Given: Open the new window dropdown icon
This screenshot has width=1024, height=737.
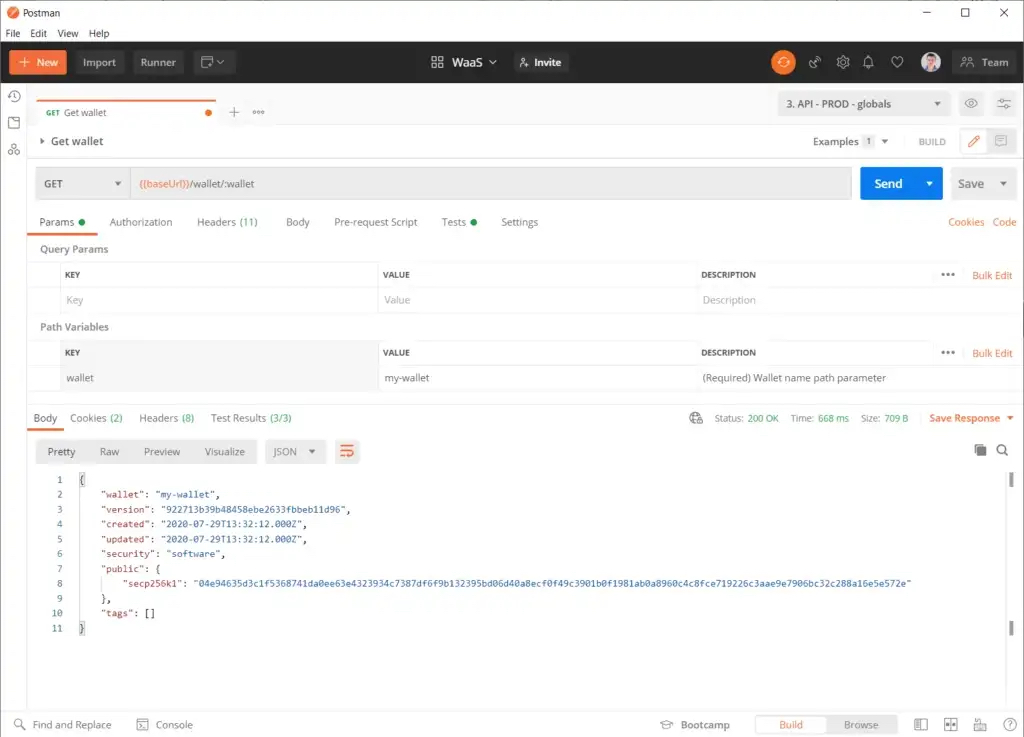Looking at the screenshot, I should point(213,62).
